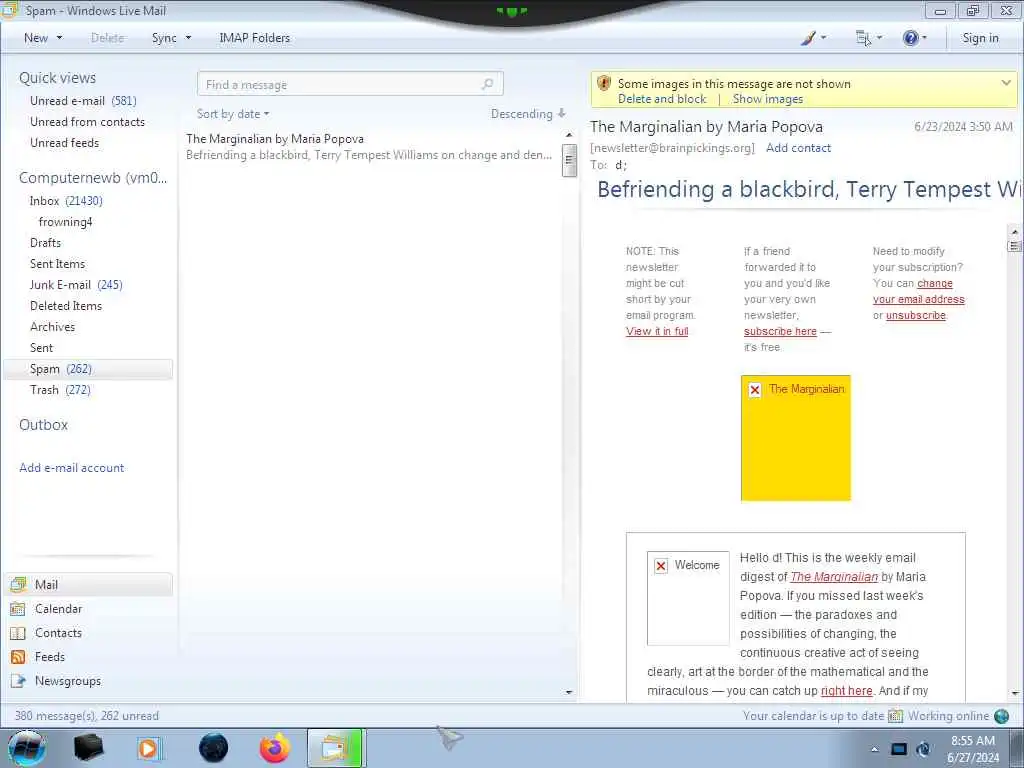Click the unsubscribe link
The width and height of the screenshot is (1024, 768).
(x=916, y=315)
